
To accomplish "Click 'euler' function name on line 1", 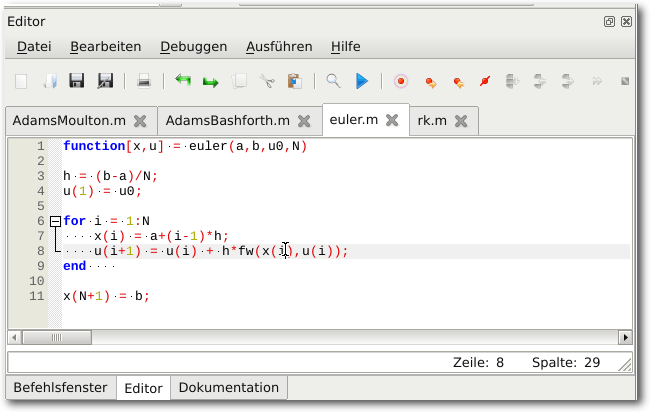I will (208, 146).
